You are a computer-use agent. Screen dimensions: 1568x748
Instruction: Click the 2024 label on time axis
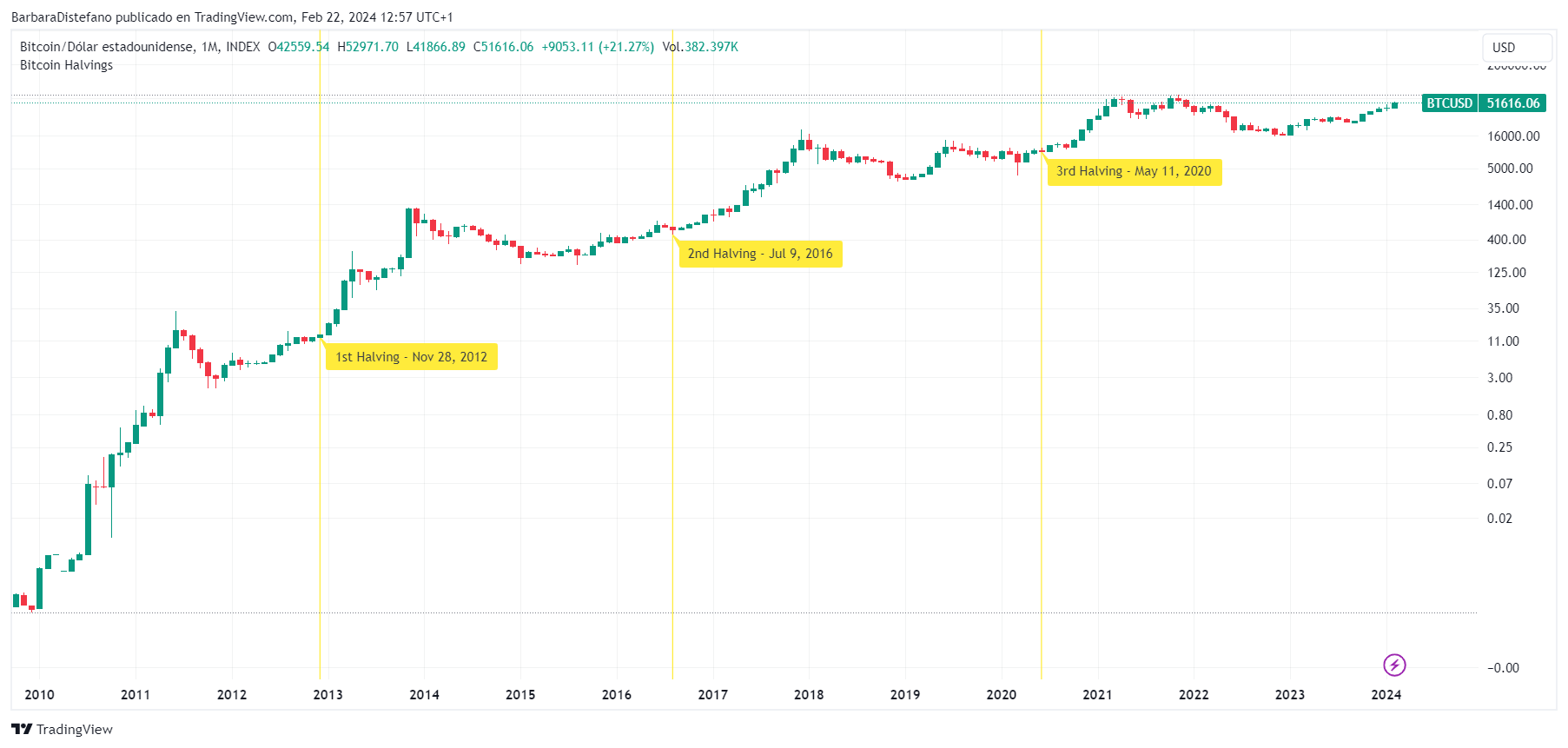[x=1386, y=694]
